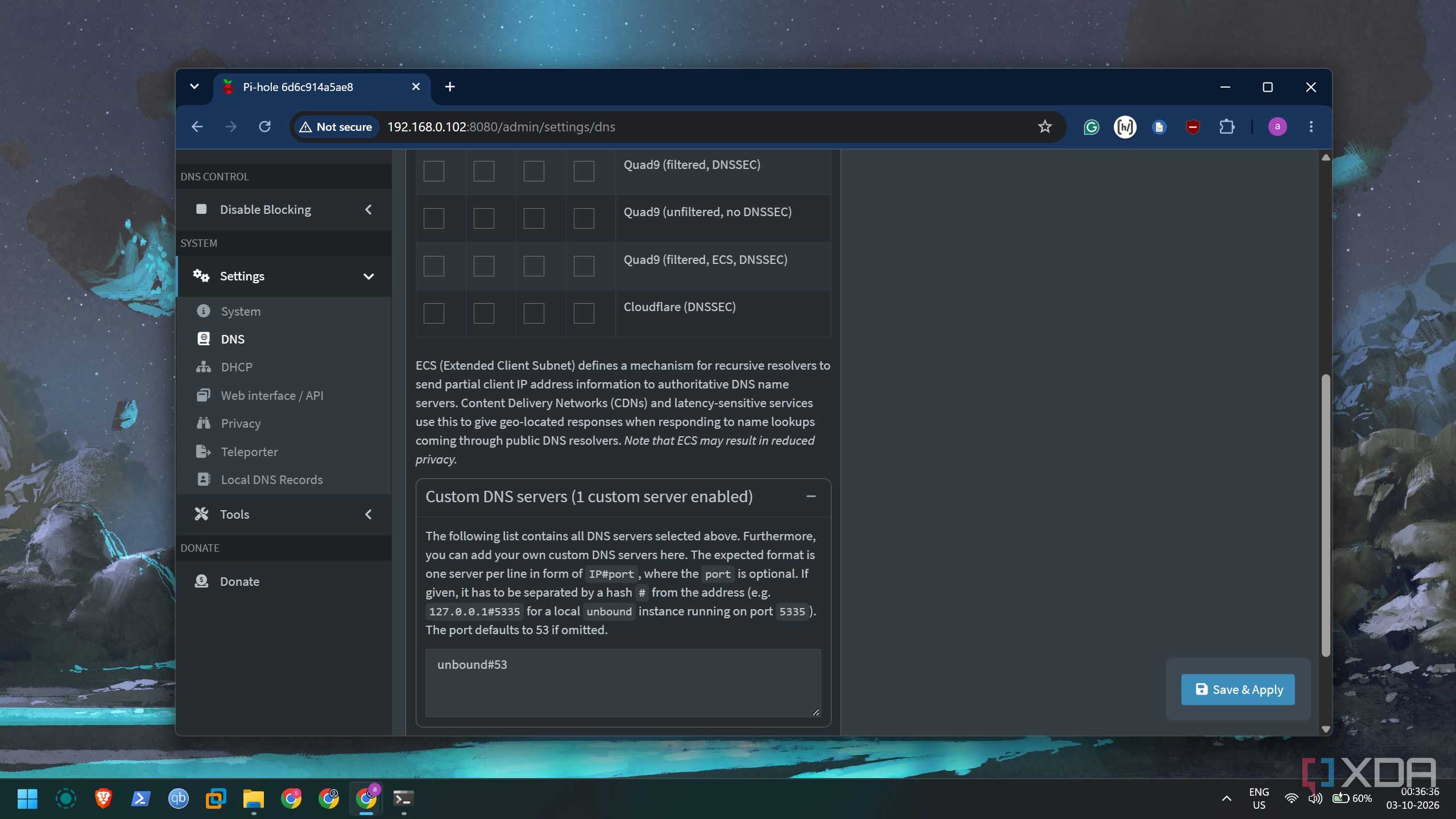Go to the DHCP settings page
This screenshot has height=819, width=1456.
coord(236,367)
